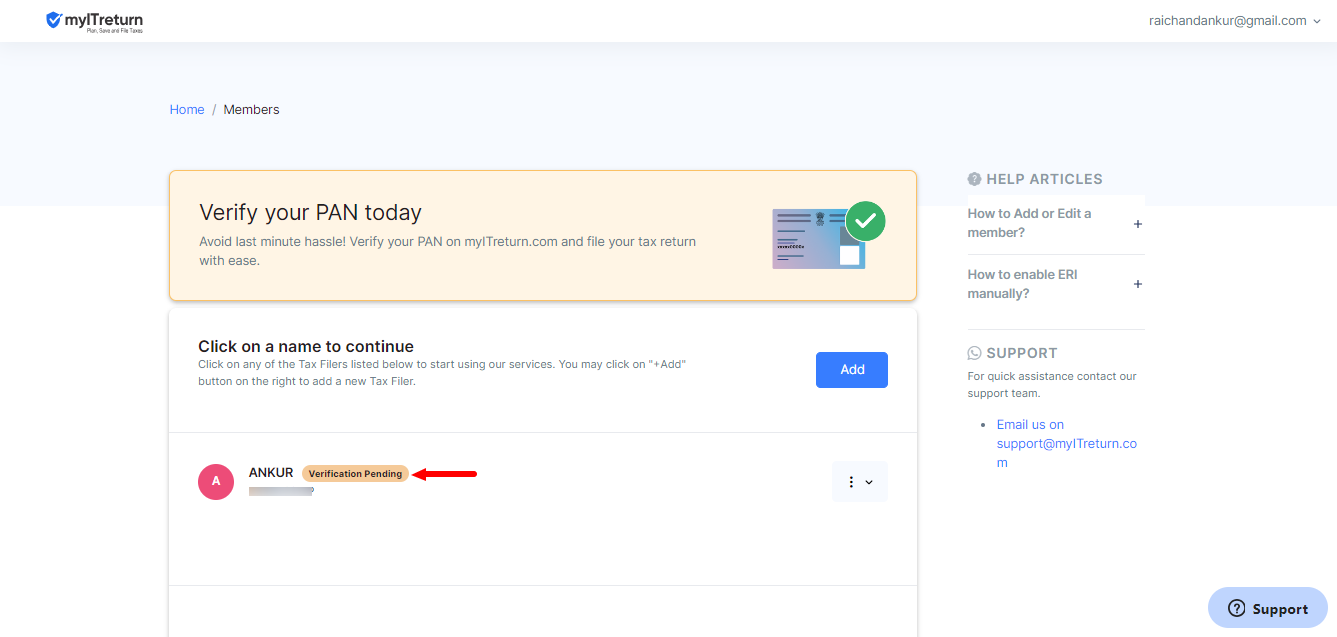Navigate to Home via the breadcrumb
Viewport: 1337px width, 637px height.
click(186, 109)
